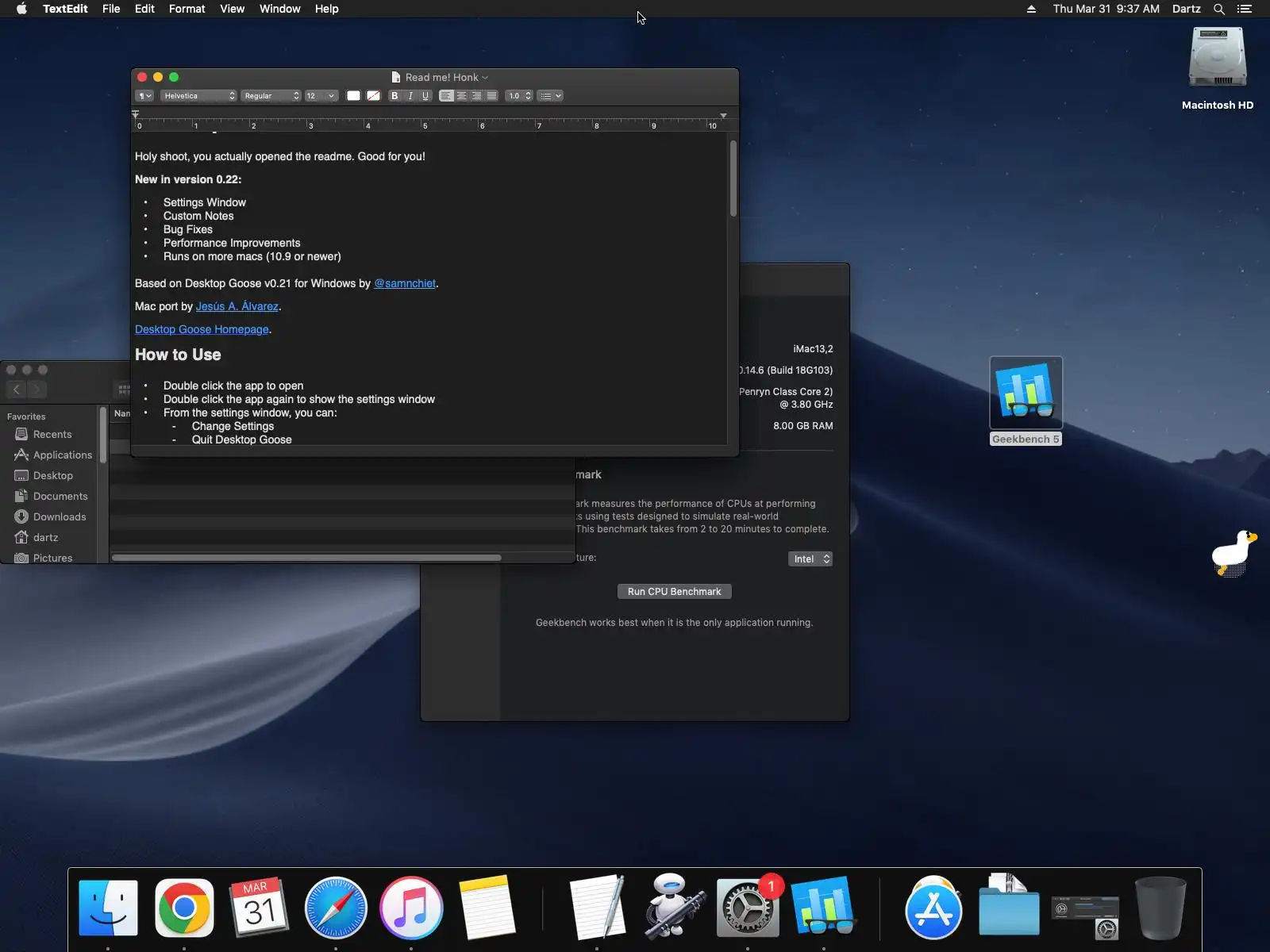1270x952 pixels.
Task: Open iTunes from the Dock
Action: point(411,907)
